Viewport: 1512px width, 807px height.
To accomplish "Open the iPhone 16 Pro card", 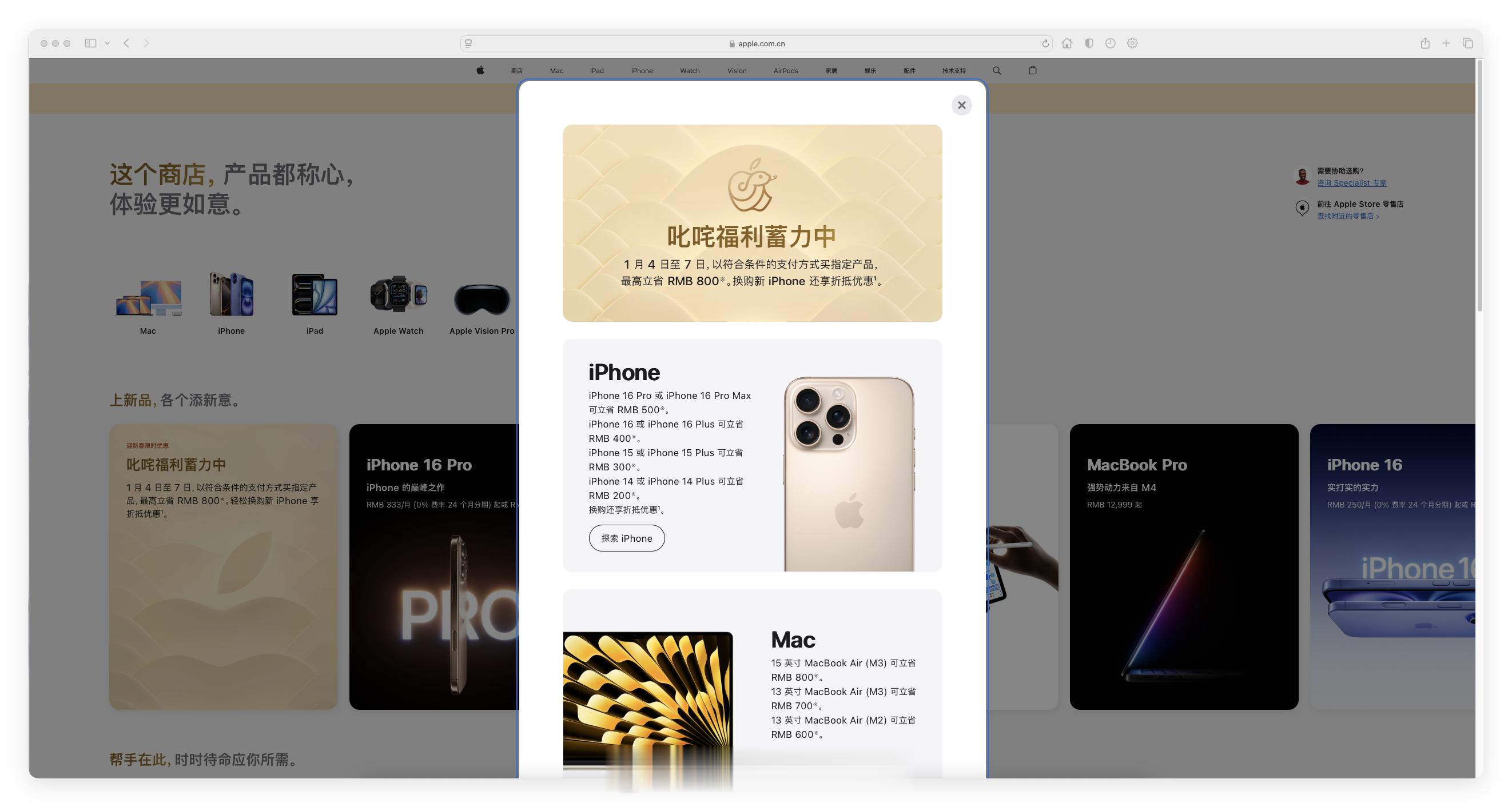I will (x=434, y=566).
